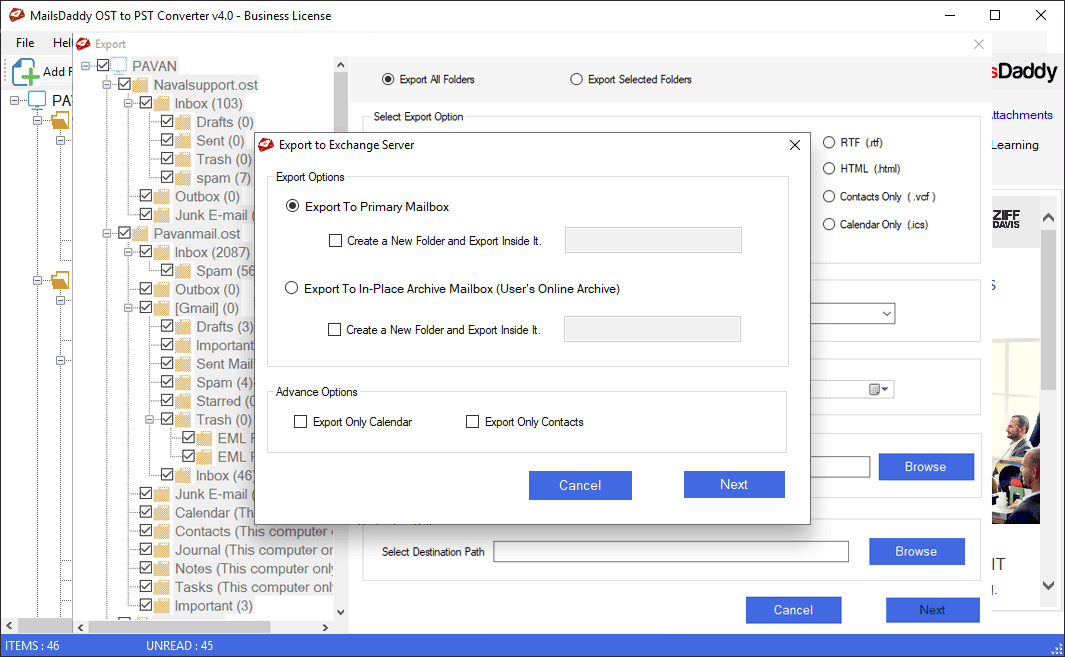Open the File menu
Viewport: 1065px width, 657px height.
[25, 43]
